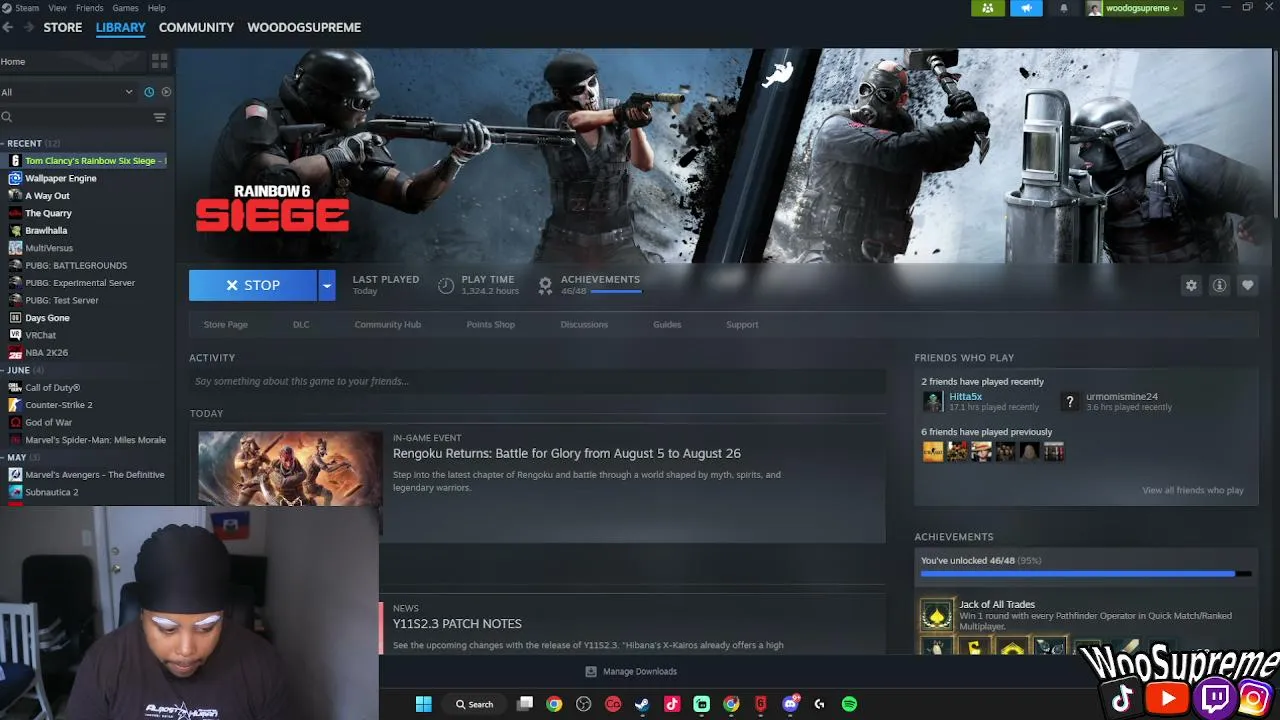Screen dimensions: 1280x720
Task: Click the Wallpaper Engine game icon
Action: [x=15, y=178]
